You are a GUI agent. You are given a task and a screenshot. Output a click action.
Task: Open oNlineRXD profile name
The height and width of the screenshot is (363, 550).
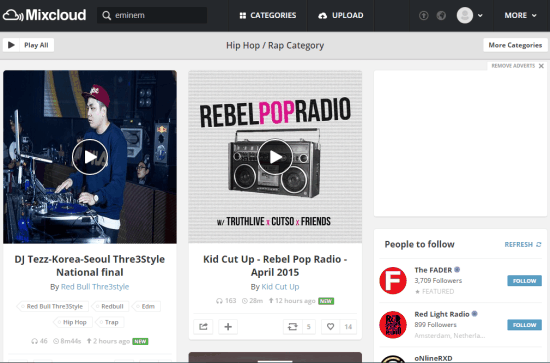click(x=433, y=358)
